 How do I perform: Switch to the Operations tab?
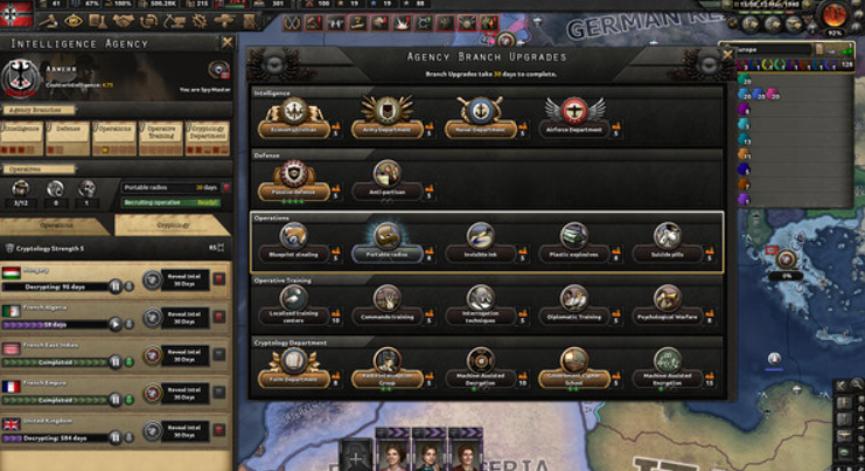click(56, 225)
